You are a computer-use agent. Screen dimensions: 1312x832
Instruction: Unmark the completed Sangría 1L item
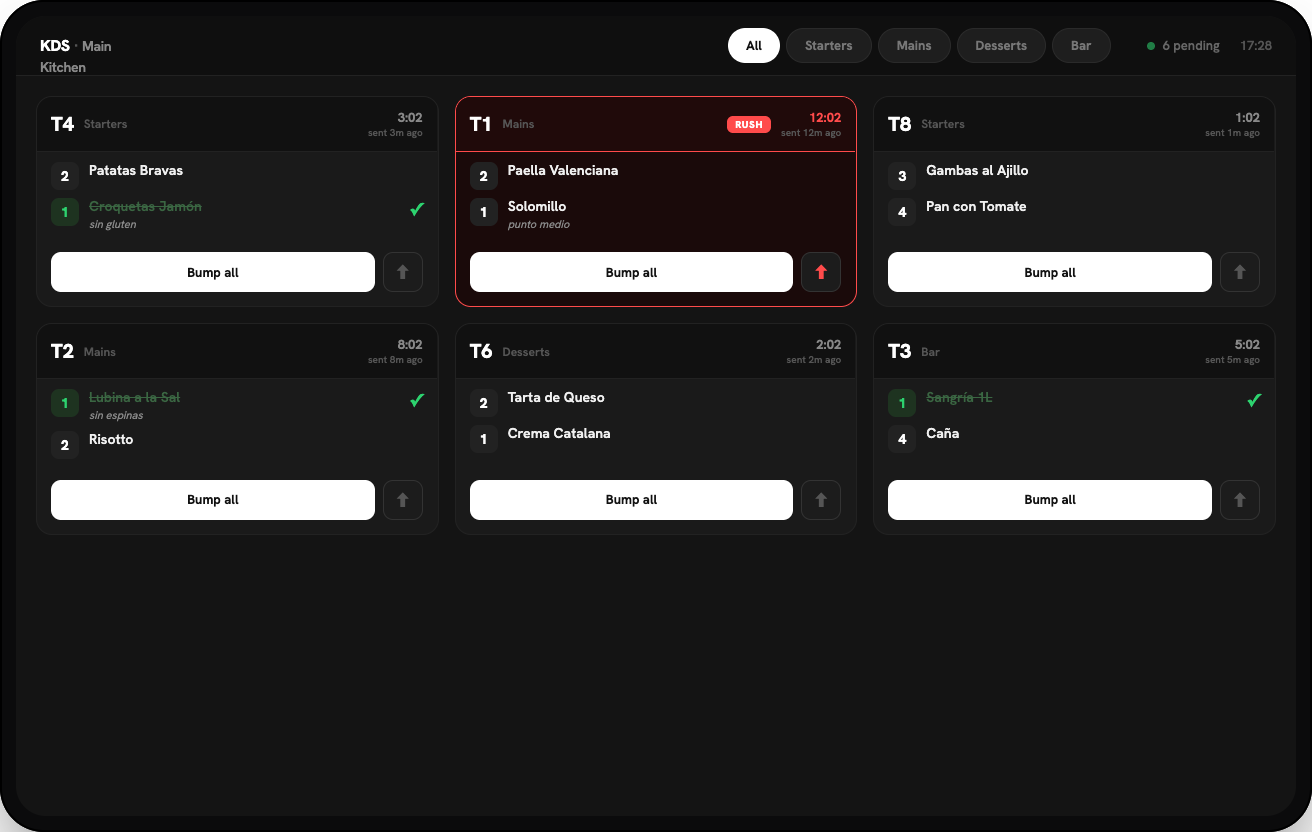point(1074,402)
